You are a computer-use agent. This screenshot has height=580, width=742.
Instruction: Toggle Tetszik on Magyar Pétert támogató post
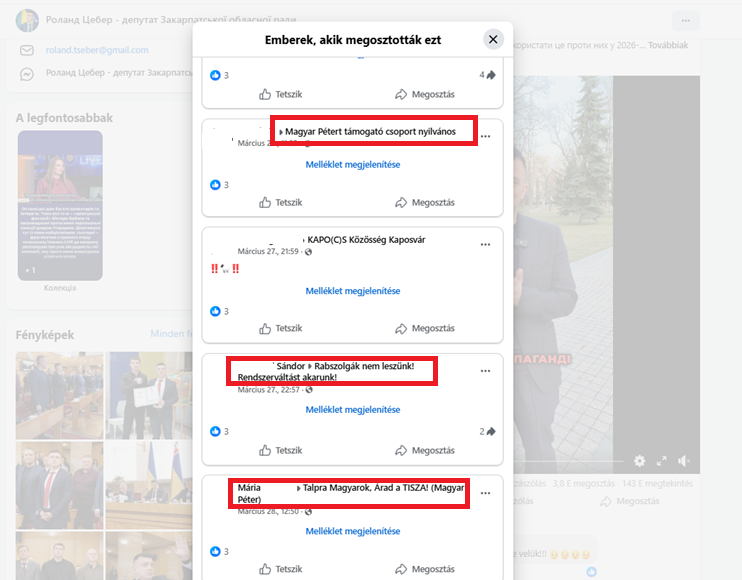coord(280,203)
